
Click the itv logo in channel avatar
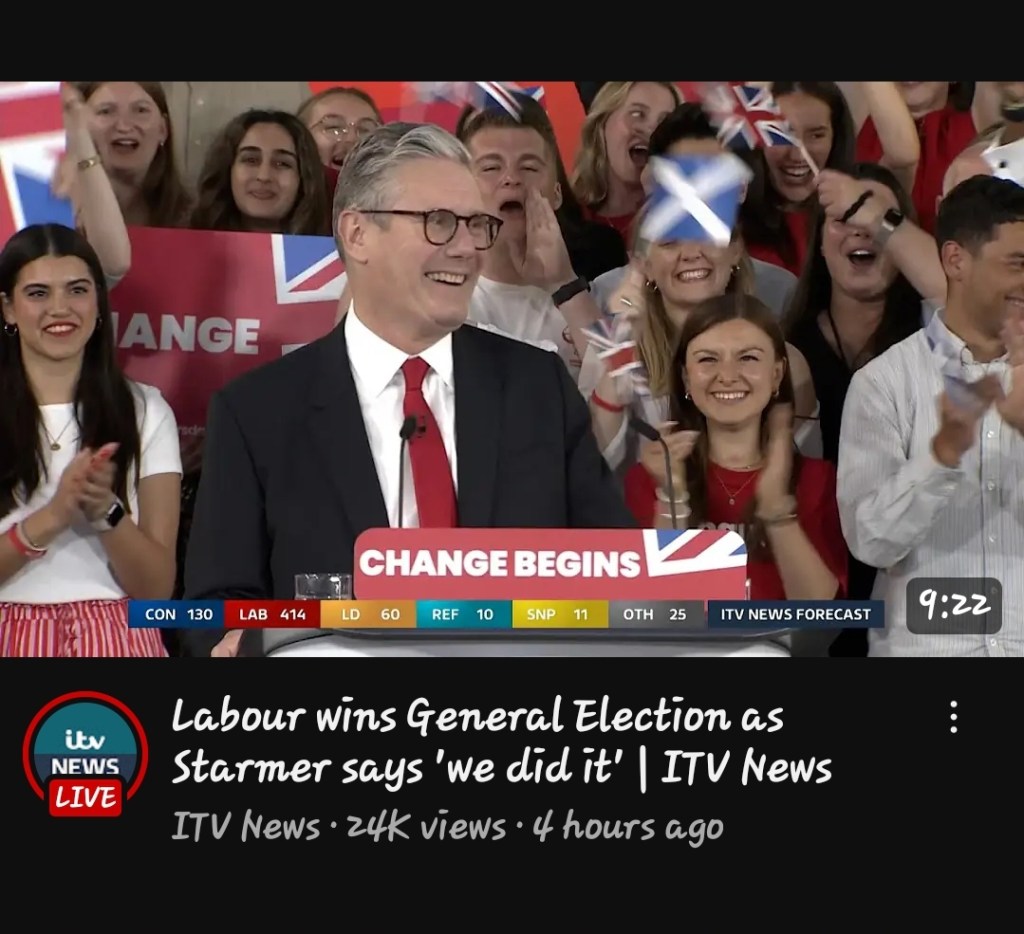click(x=85, y=741)
